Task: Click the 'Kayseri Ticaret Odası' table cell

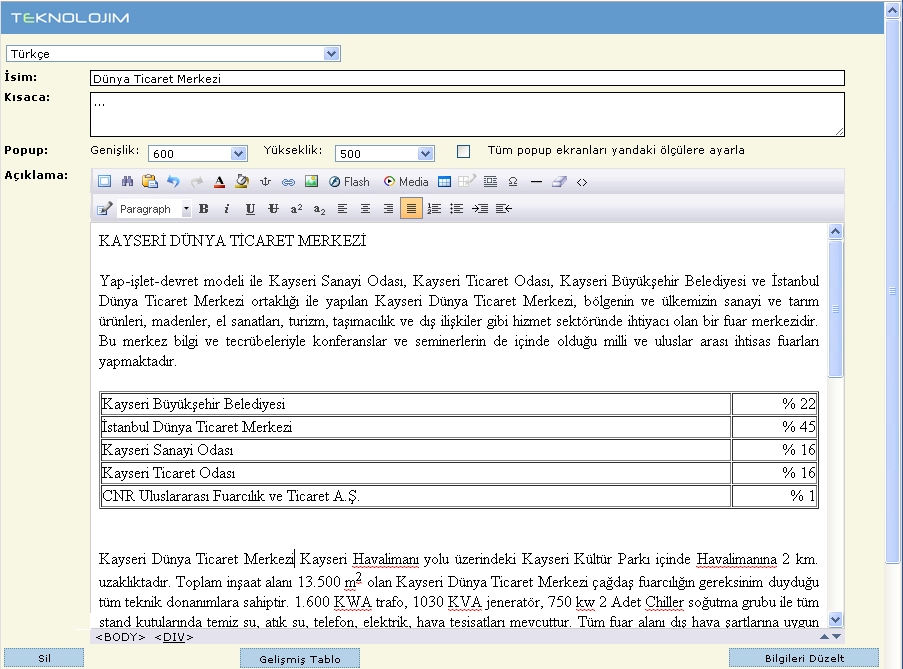Action: pos(416,473)
